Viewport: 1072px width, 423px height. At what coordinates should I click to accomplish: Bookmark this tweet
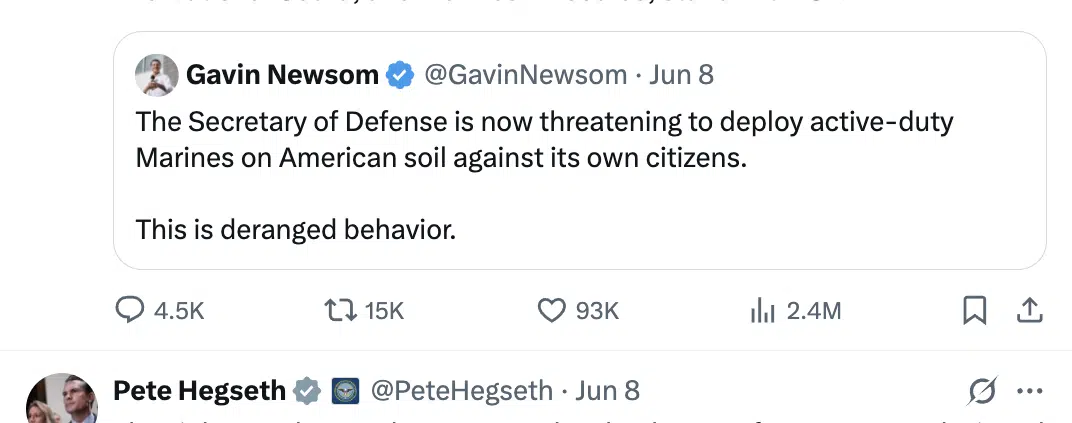click(x=974, y=311)
